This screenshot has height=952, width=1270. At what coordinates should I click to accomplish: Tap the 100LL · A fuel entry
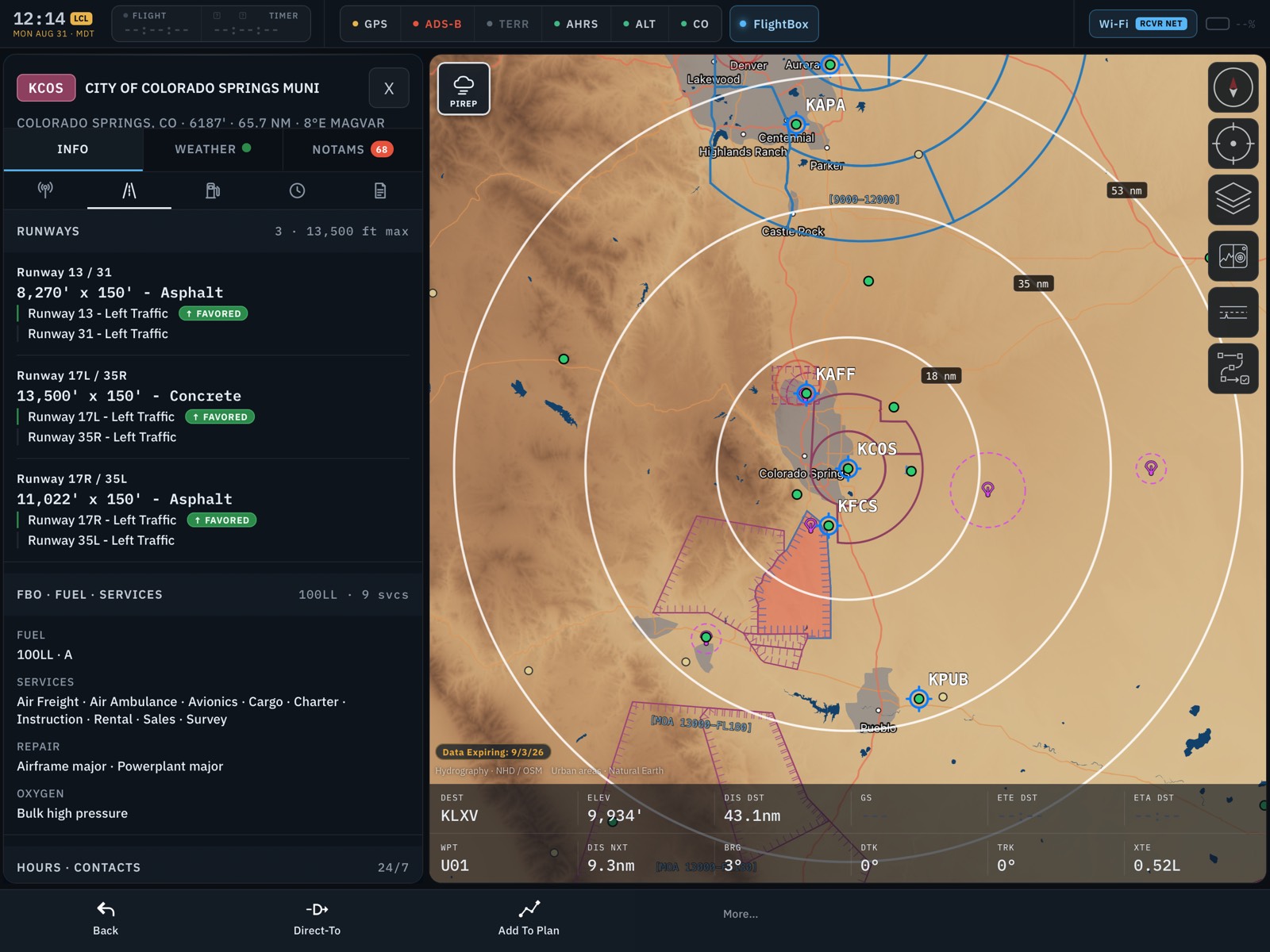coord(44,654)
